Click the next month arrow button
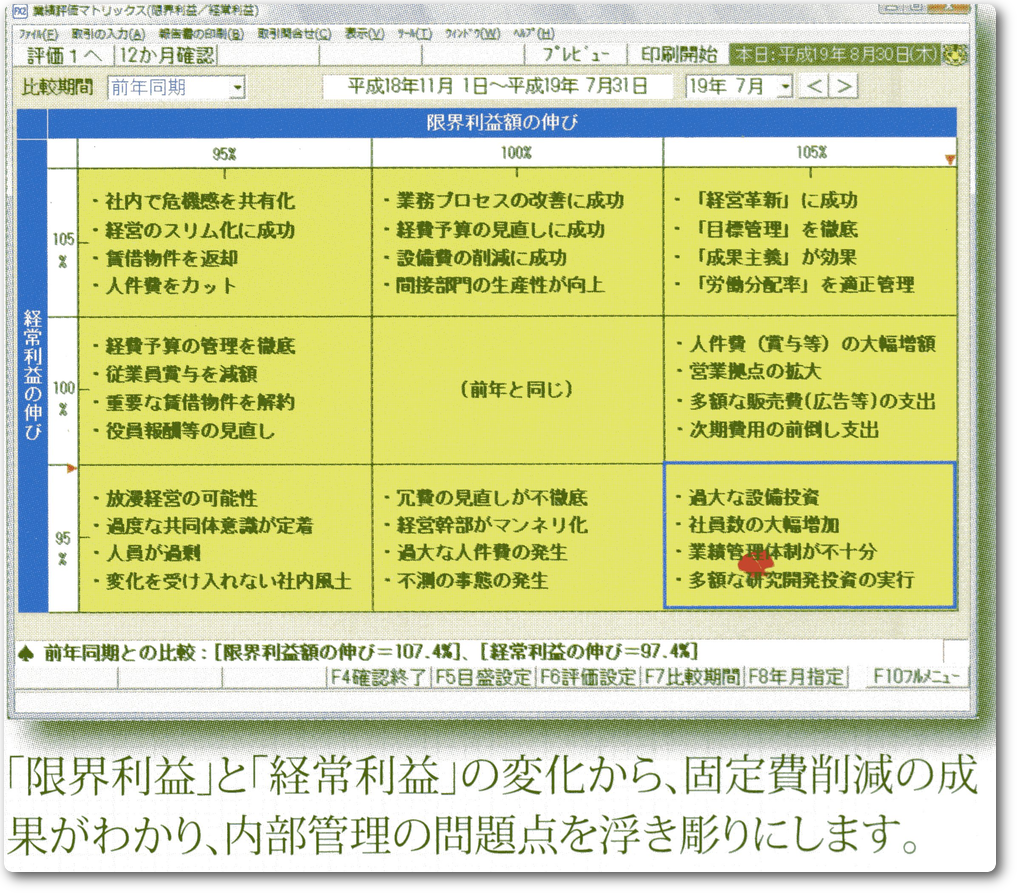The image size is (1017, 893). [845, 86]
